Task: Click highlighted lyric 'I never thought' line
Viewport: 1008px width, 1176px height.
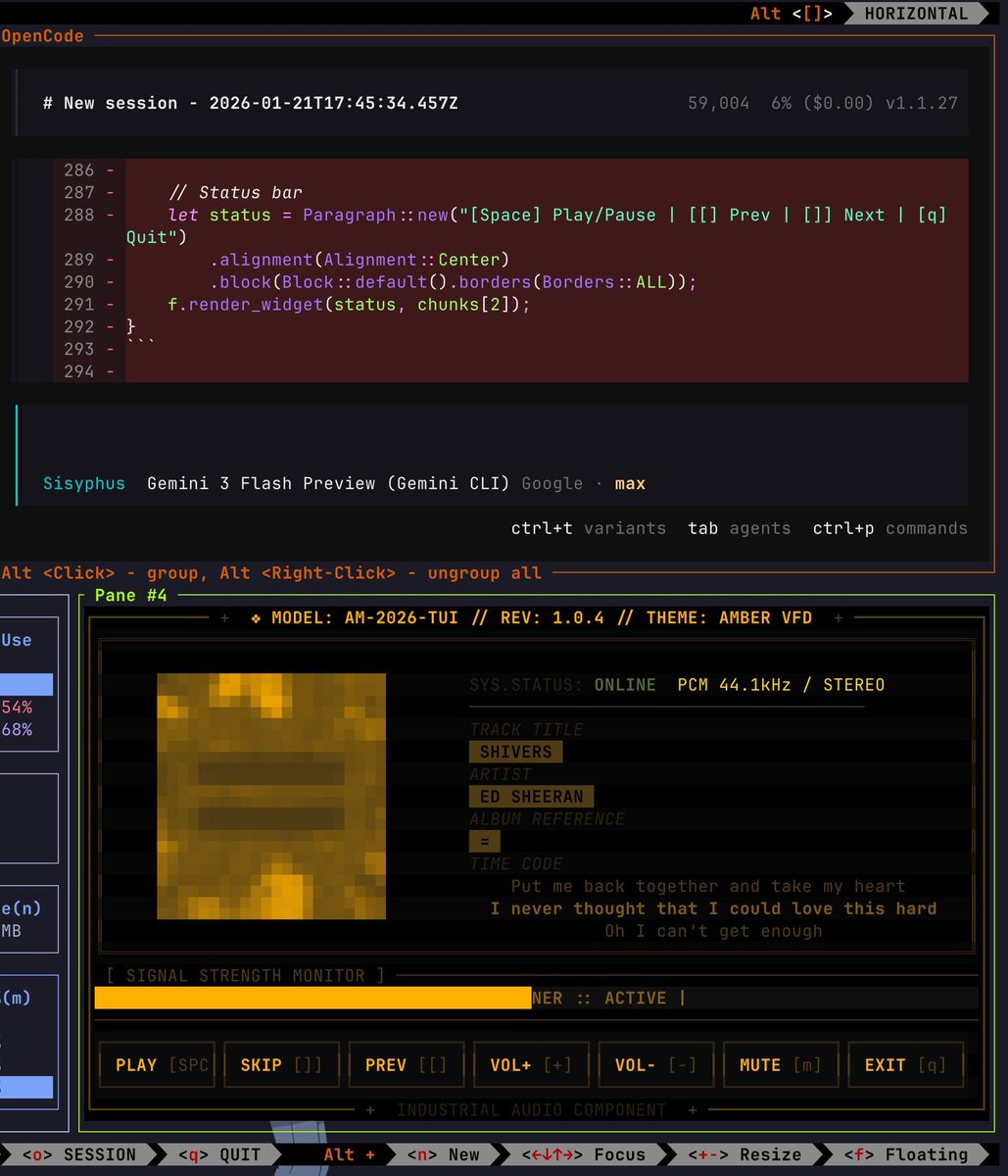Action: pyautogui.click(x=713, y=908)
